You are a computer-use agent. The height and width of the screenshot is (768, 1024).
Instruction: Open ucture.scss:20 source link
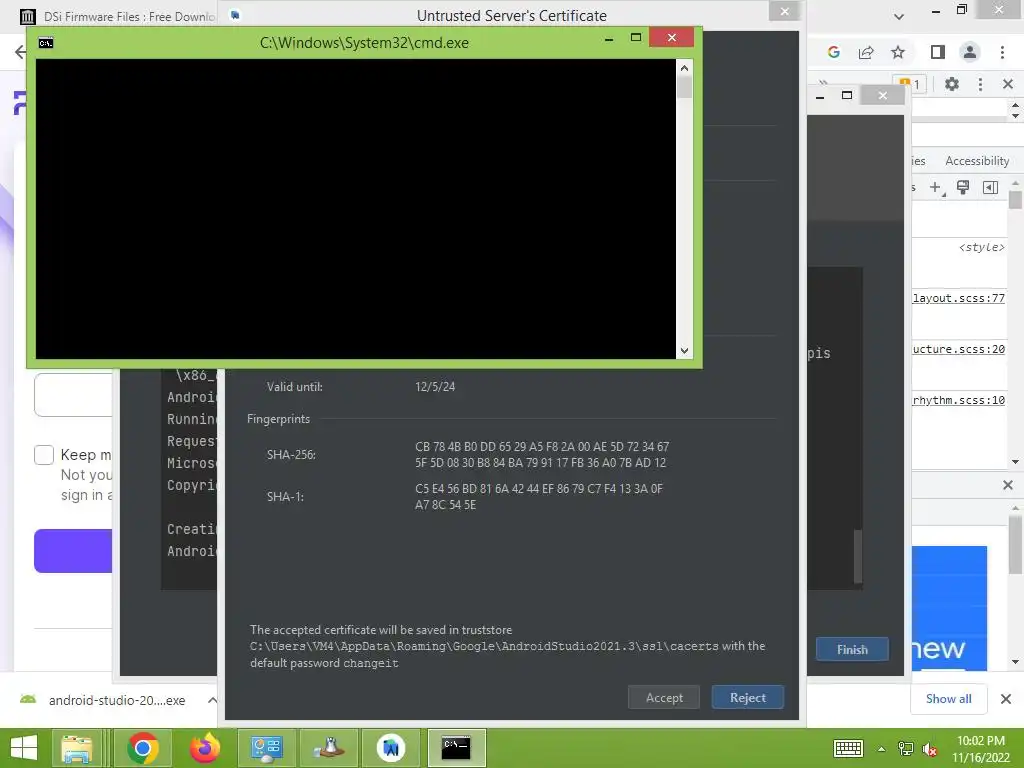(959, 349)
